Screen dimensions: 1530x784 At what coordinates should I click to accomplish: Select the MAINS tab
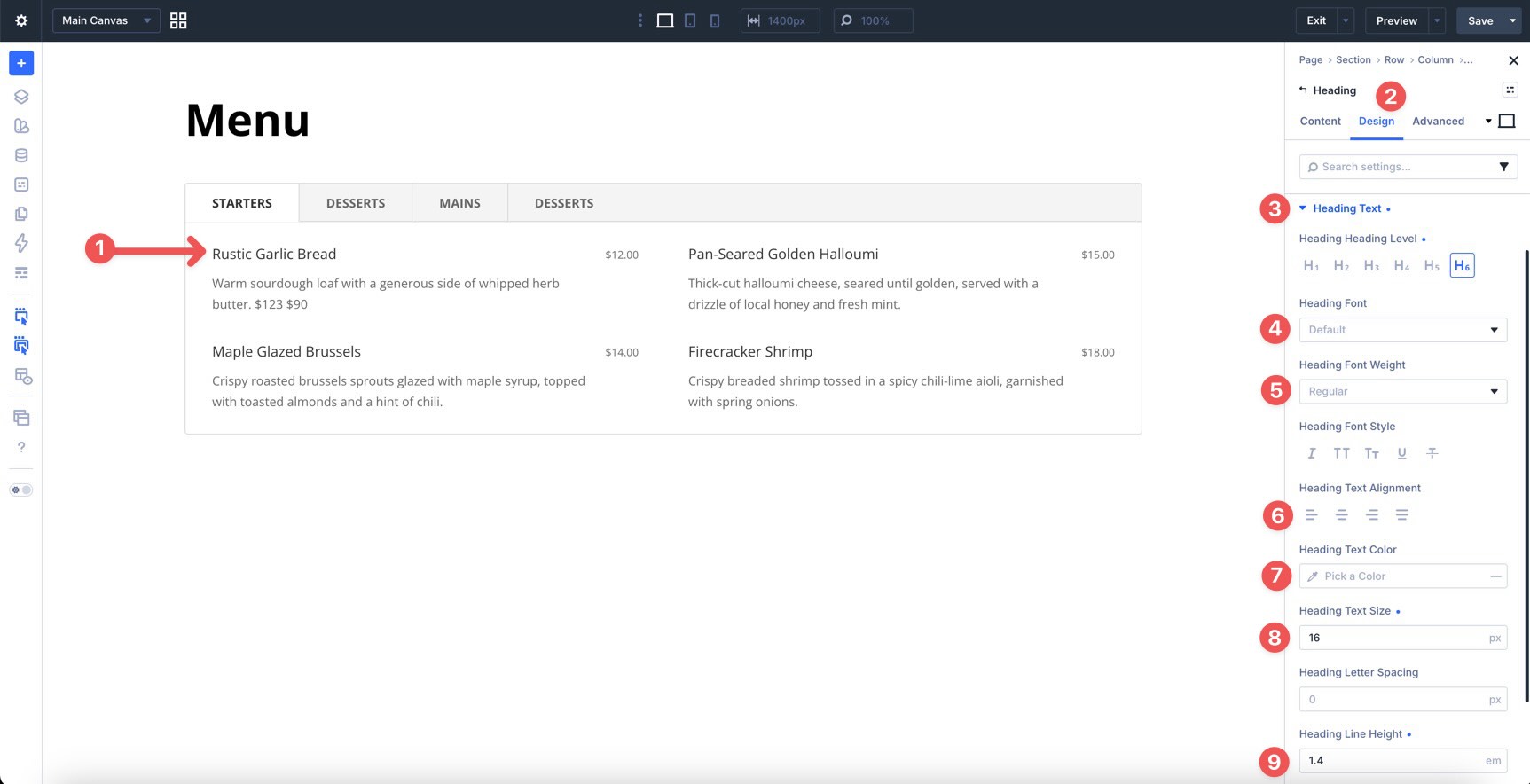459,203
